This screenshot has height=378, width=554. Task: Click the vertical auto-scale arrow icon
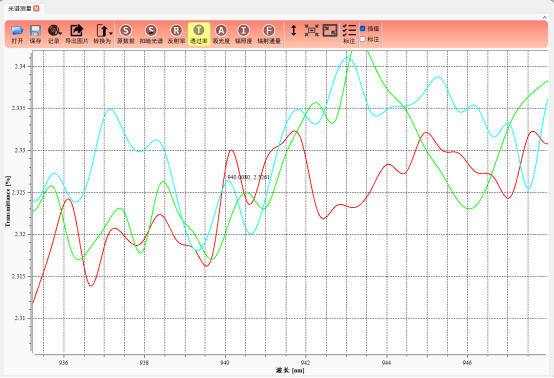293,30
